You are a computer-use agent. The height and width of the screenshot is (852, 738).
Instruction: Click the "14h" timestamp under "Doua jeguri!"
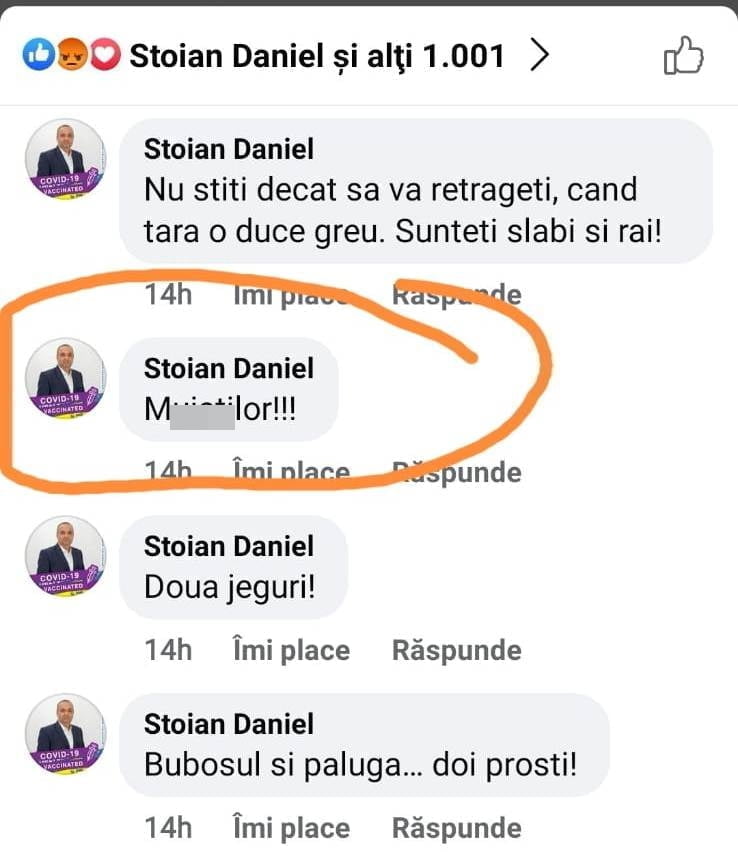pyautogui.click(x=169, y=650)
